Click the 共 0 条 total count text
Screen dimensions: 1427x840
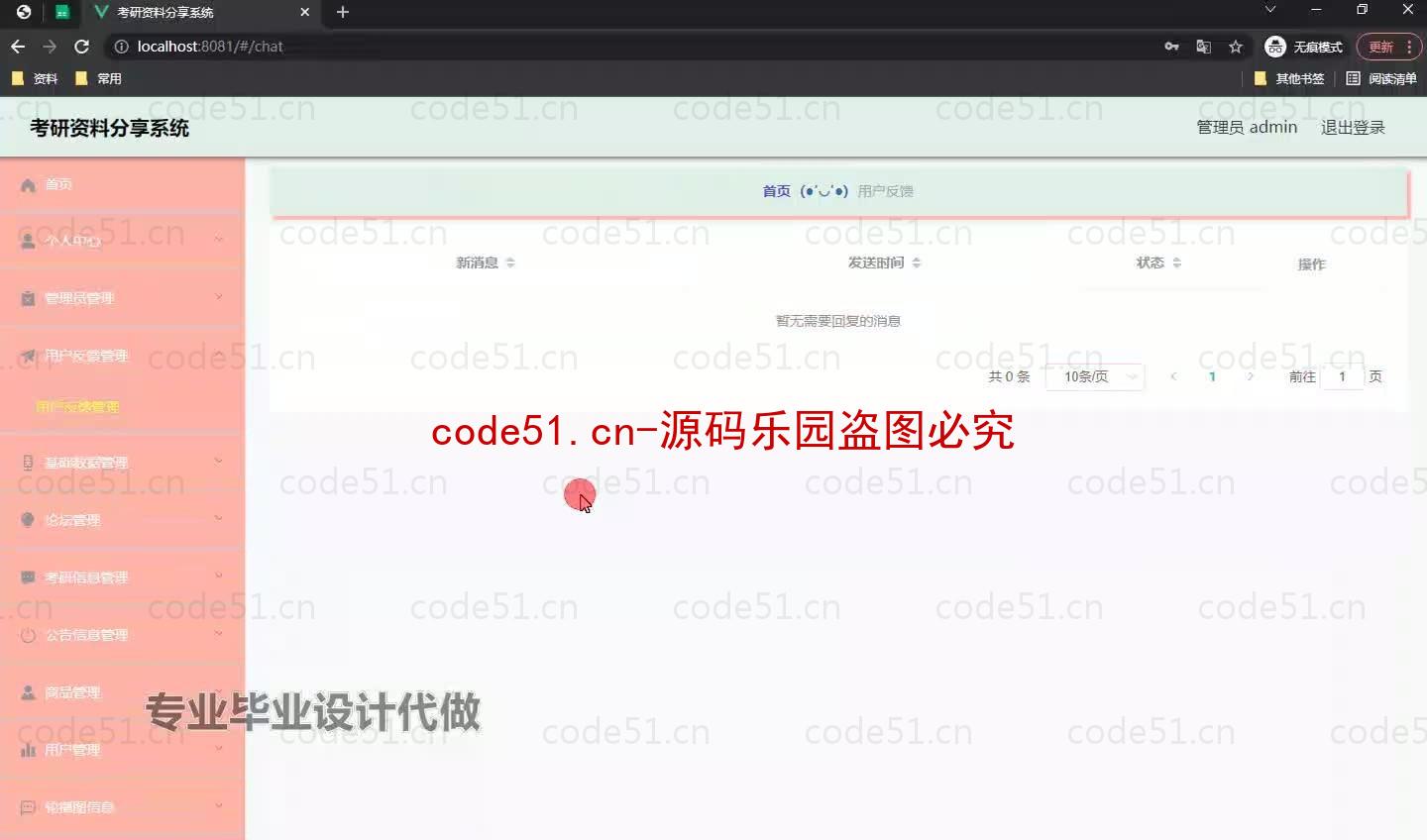(x=1009, y=376)
